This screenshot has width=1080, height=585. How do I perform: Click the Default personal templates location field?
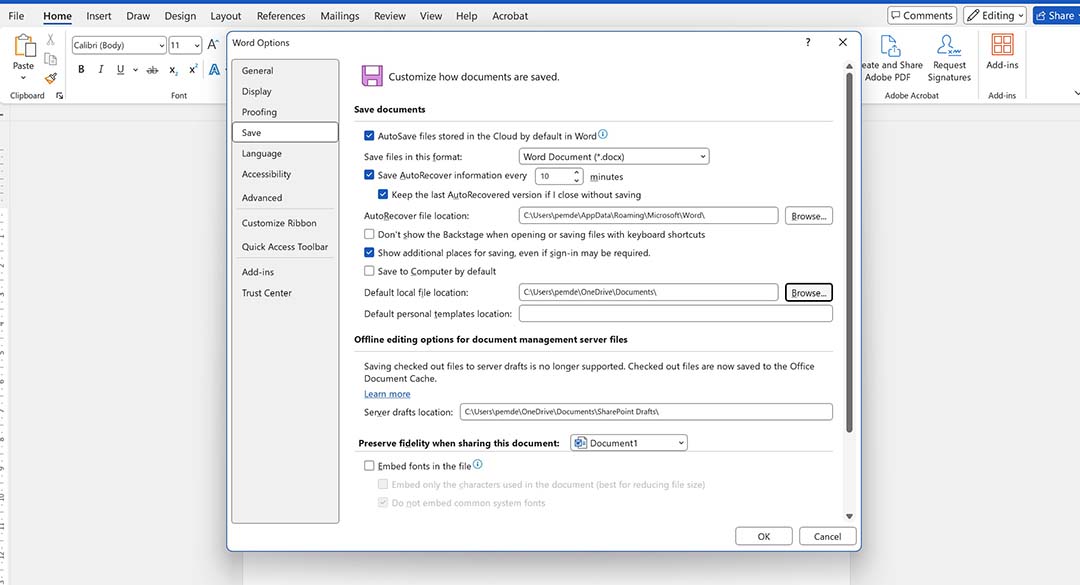coord(675,314)
